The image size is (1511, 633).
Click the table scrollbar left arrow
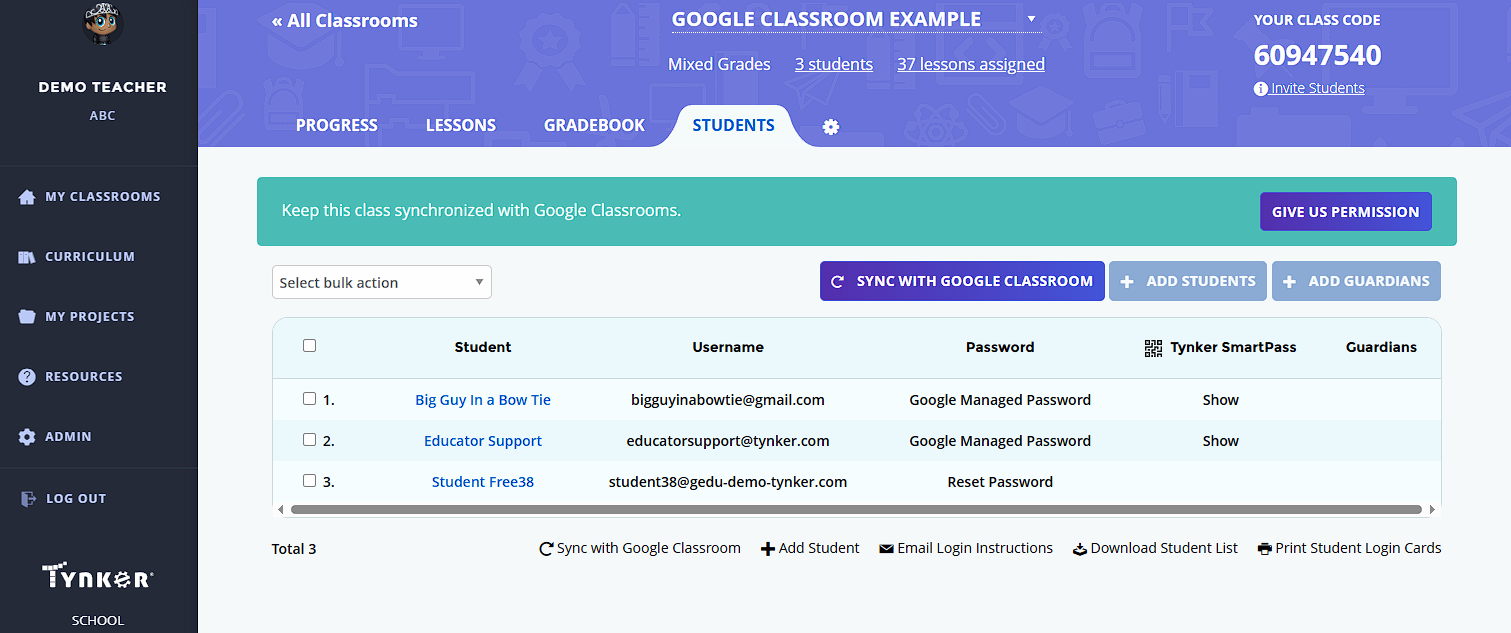click(x=281, y=509)
